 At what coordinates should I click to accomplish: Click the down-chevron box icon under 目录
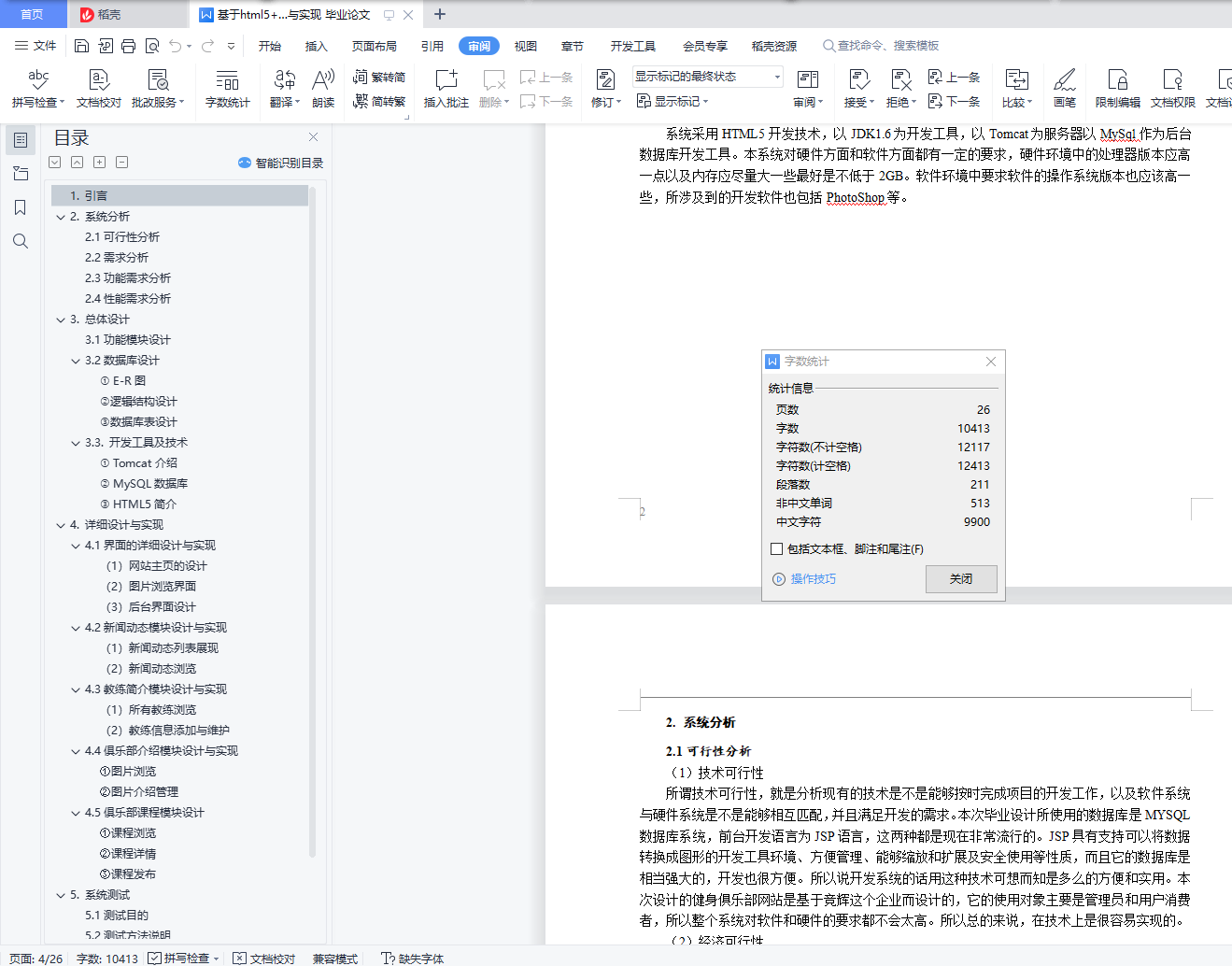(x=55, y=162)
